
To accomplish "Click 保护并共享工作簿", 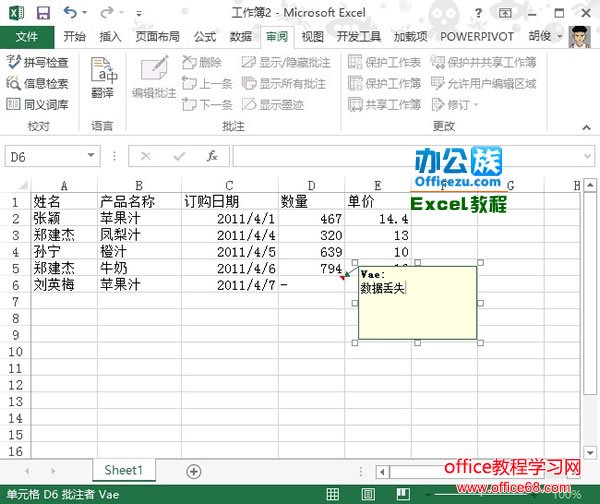I will click(483, 62).
